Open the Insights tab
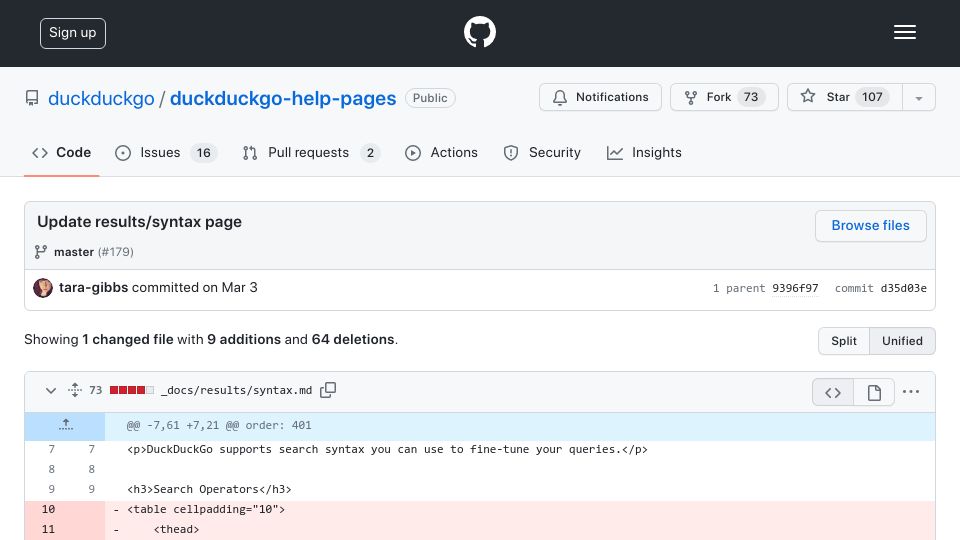 click(644, 152)
